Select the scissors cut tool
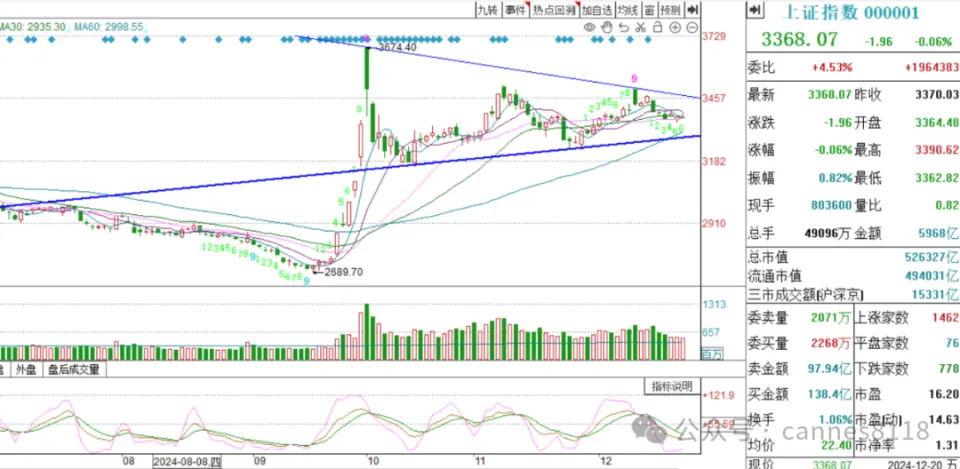Viewport: 960px width, 469px height. click(x=640, y=28)
